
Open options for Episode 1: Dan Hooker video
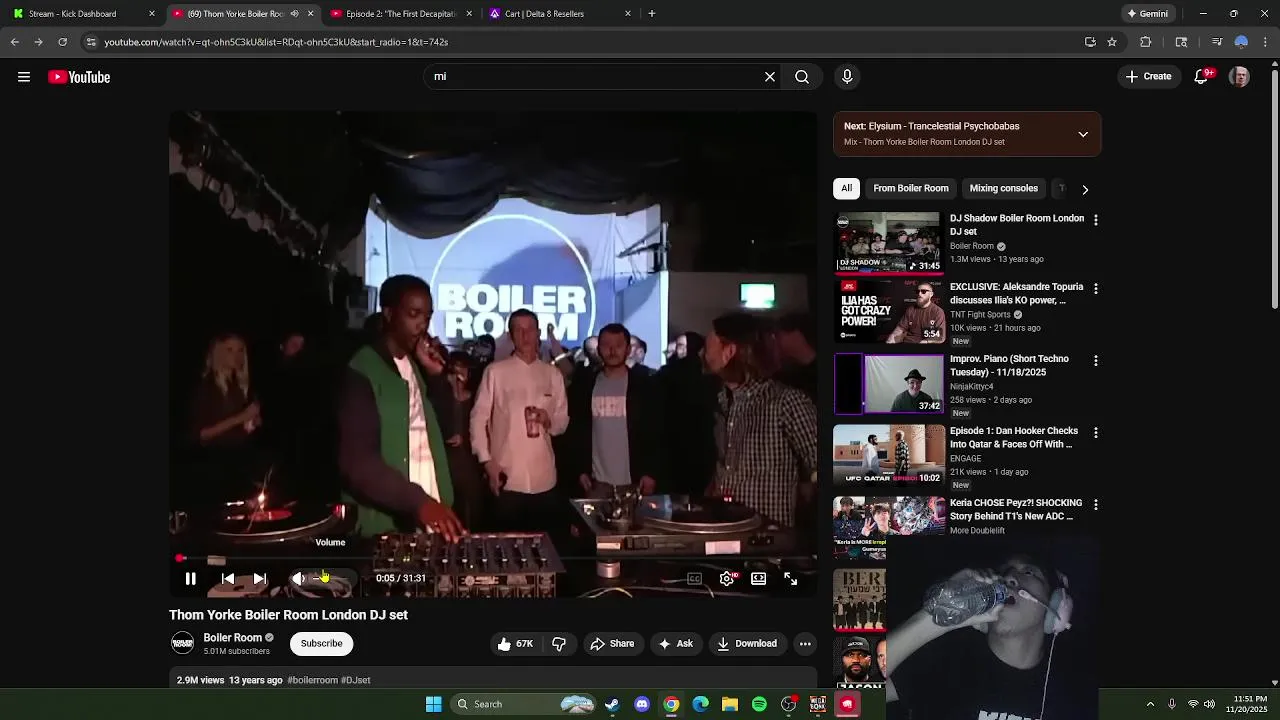coord(1096,432)
